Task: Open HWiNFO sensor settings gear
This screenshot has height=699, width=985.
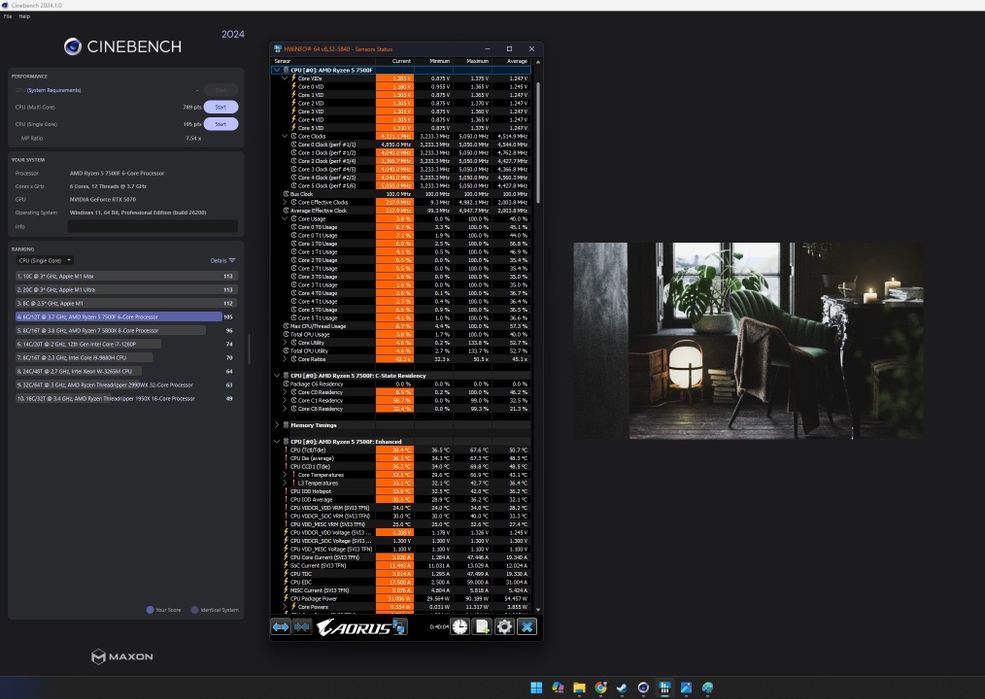Action: [504, 626]
